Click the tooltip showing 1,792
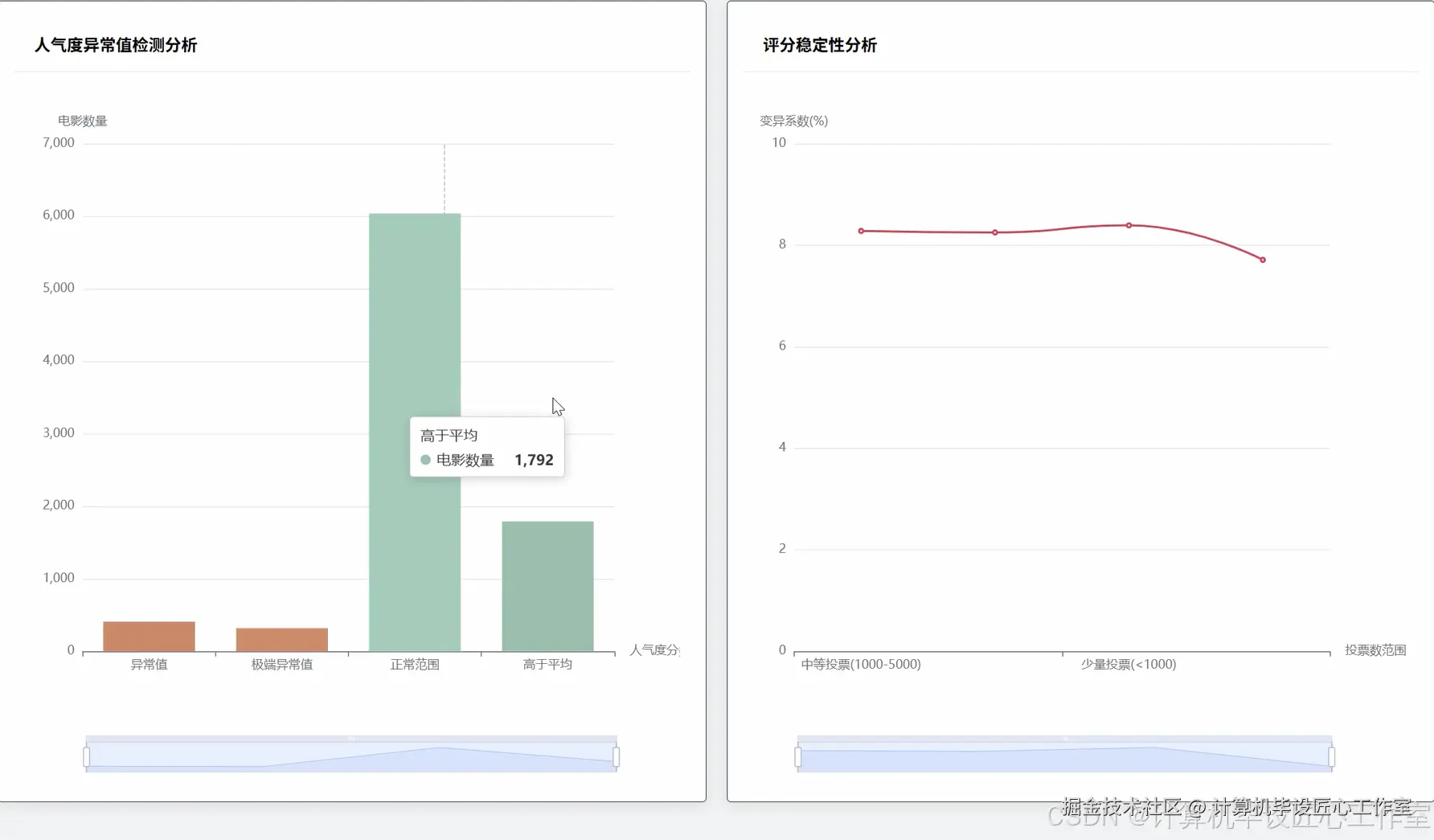Viewport: 1434px width, 840px height. click(486, 448)
